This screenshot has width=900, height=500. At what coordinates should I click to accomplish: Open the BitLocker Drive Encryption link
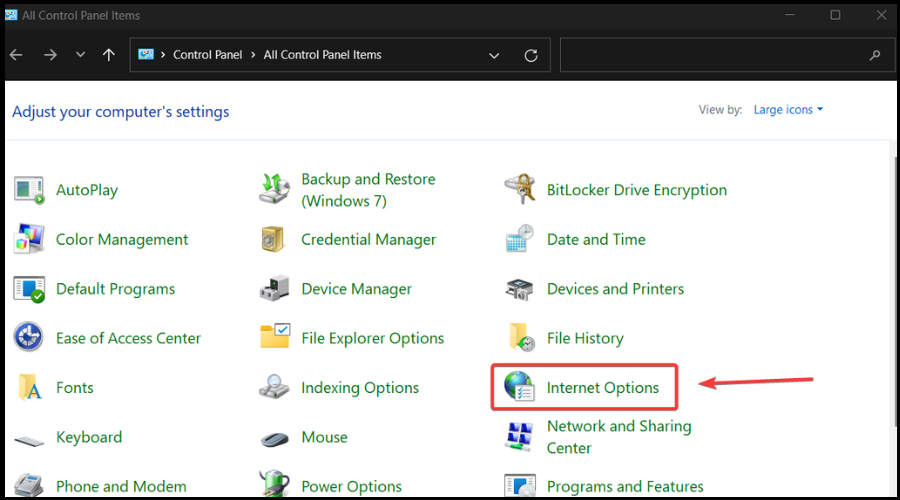[637, 190]
